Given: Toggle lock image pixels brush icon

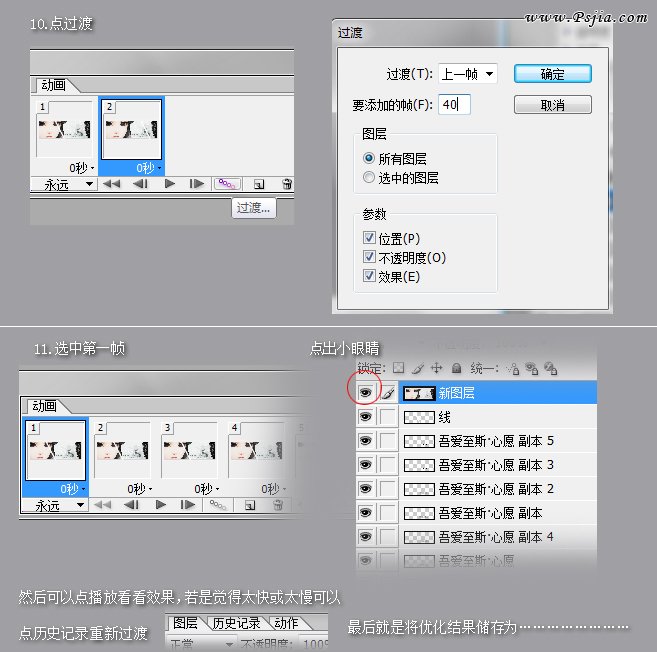Looking at the screenshot, I should tap(418, 368).
